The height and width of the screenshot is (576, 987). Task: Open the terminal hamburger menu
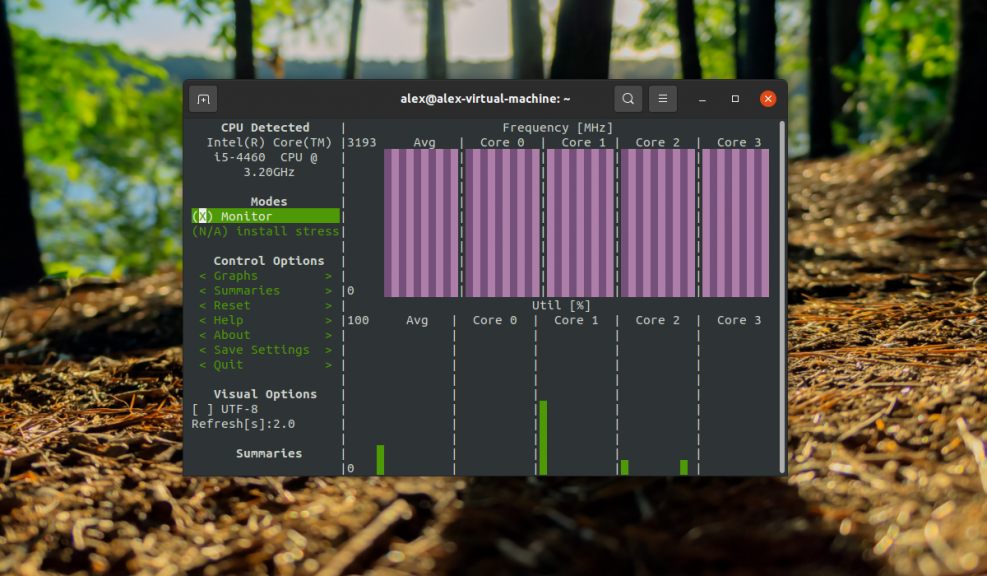pyautogui.click(x=662, y=99)
